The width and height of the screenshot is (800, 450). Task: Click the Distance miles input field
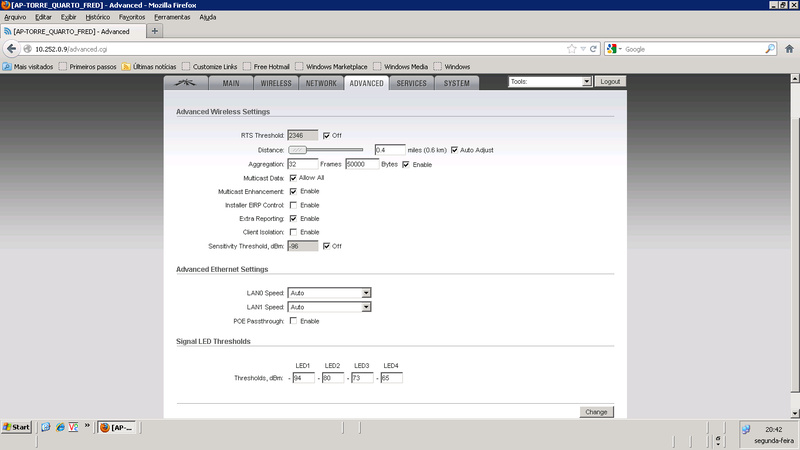[x=390, y=150]
